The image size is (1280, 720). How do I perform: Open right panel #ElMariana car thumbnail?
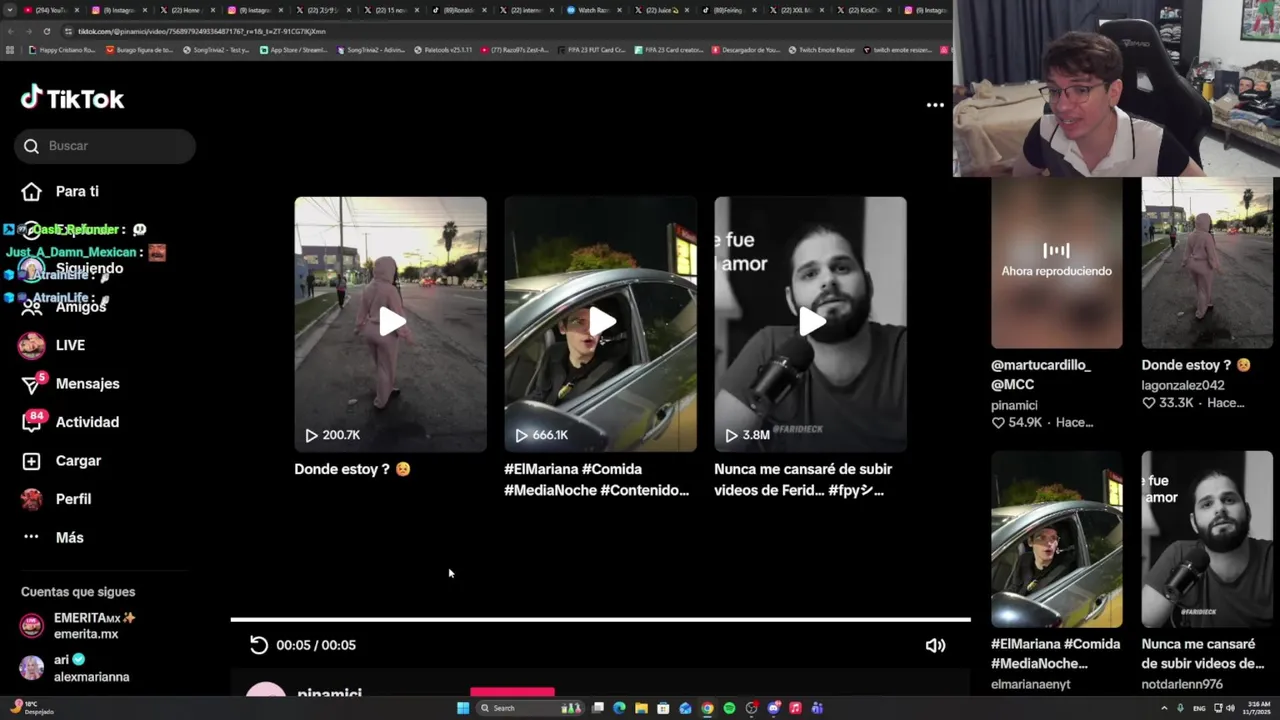1056,539
